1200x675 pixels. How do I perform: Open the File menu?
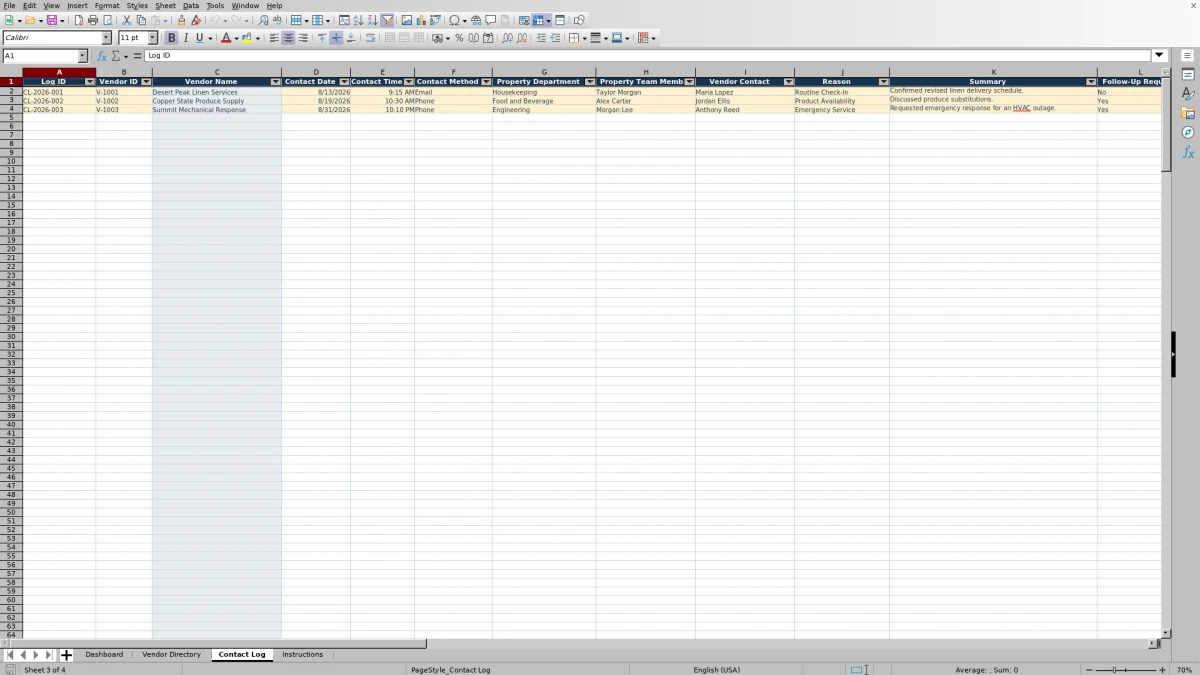[x=9, y=5]
